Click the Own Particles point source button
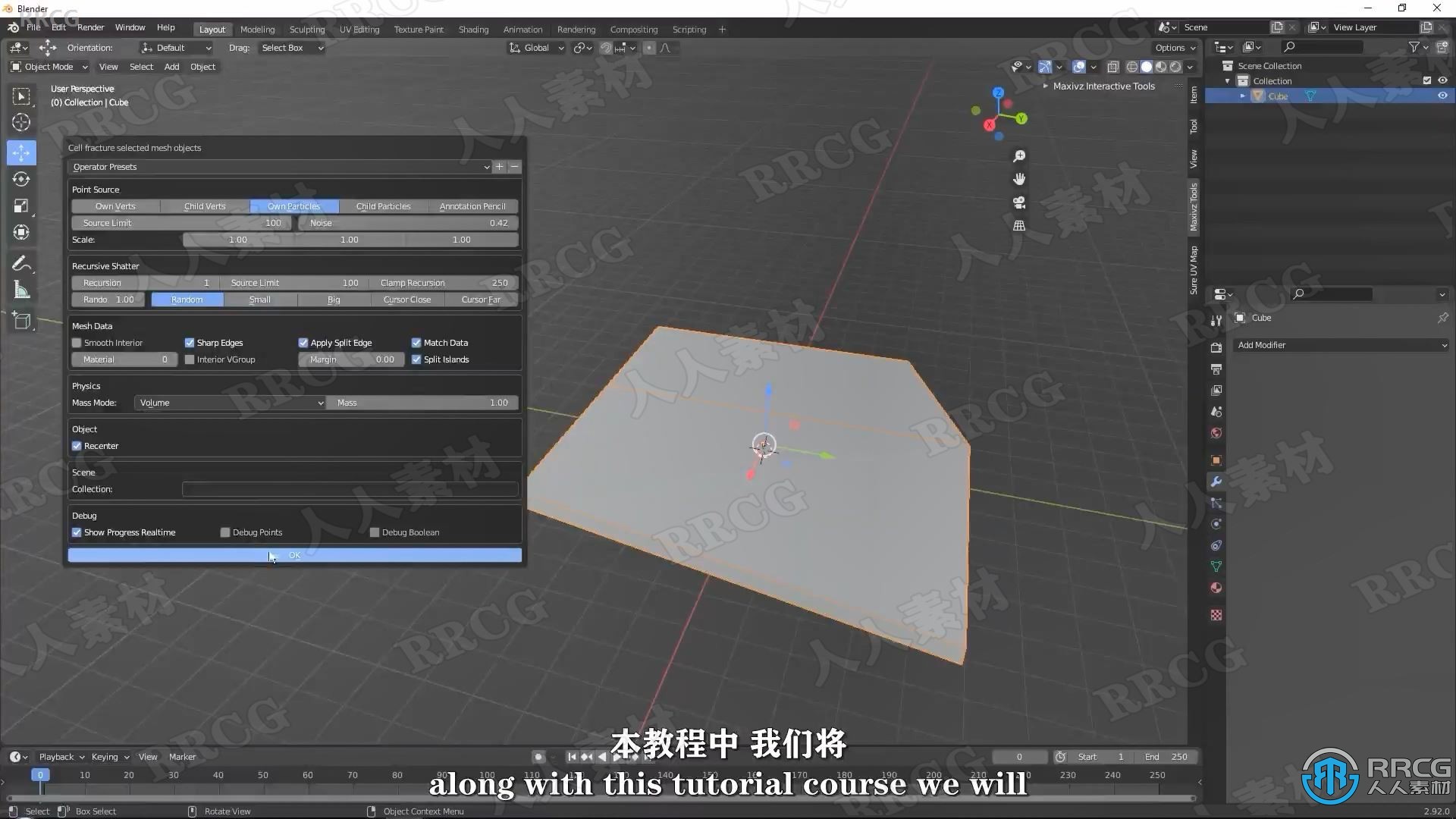The height and width of the screenshot is (819, 1456). tap(294, 206)
